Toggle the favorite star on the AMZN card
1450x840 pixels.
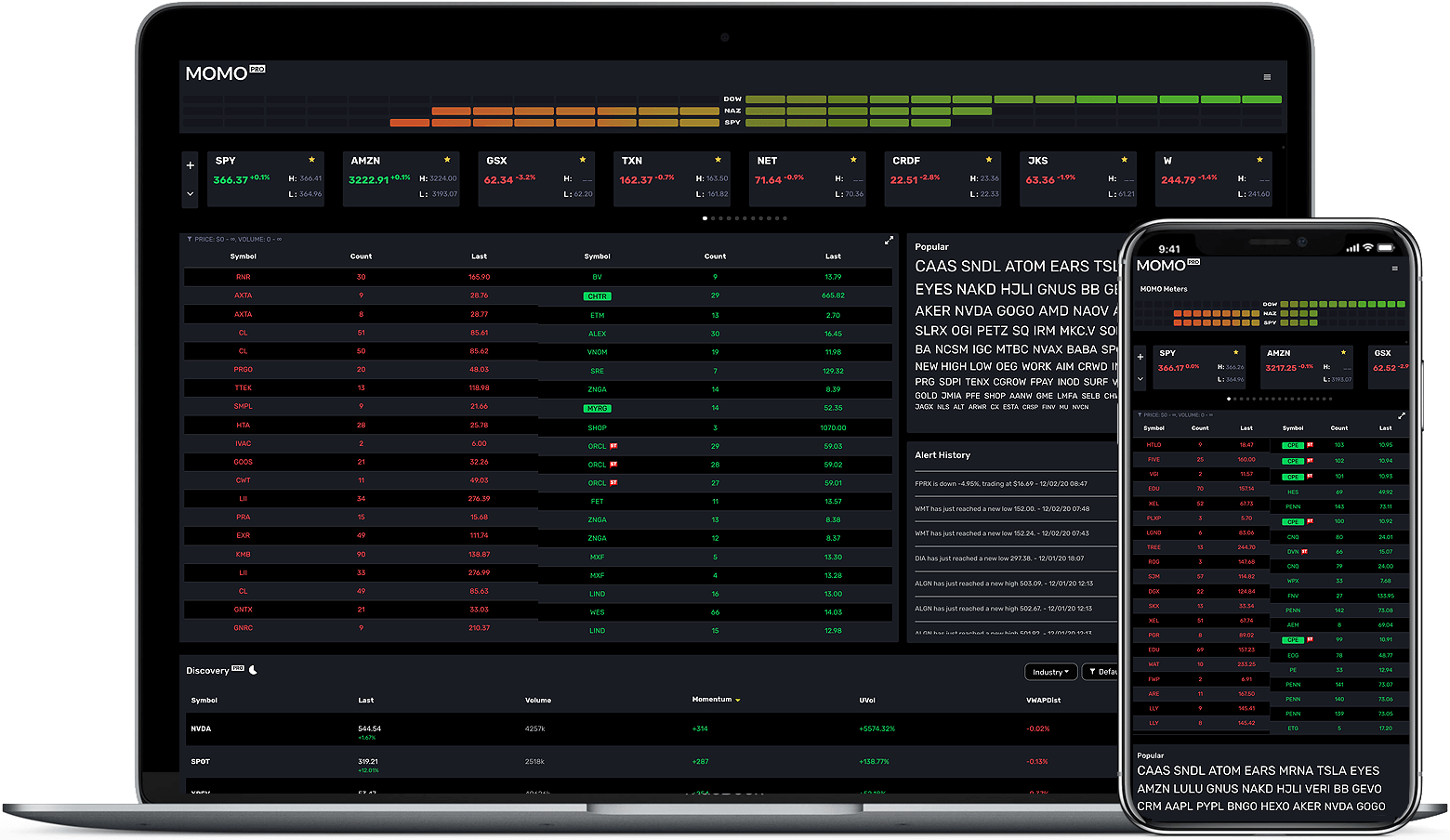446,159
